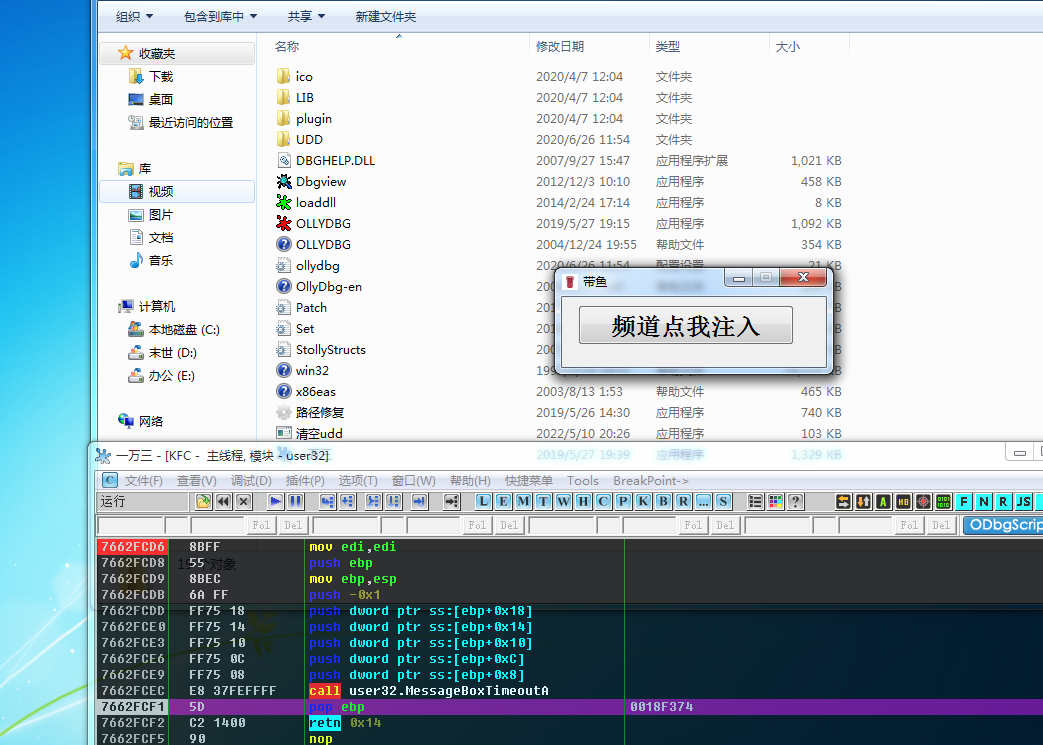The width and height of the screenshot is (1043, 745).
Task: Open 窗口(W) menu in OllyDbg
Action: [x=414, y=480]
